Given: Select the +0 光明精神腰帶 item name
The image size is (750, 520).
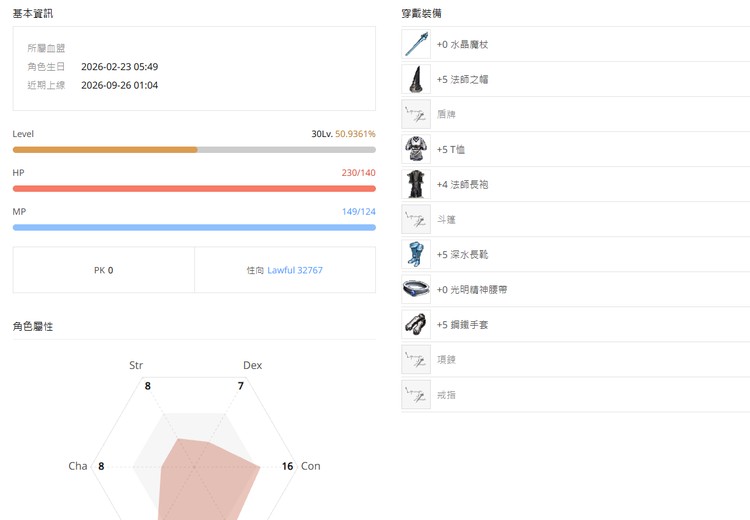Looking at the screenshot, I should [x=472, y=289].
